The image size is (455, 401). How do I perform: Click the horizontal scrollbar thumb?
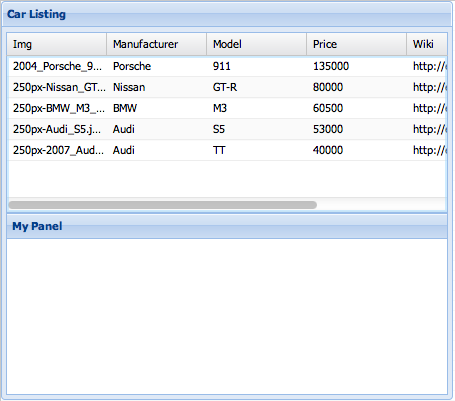coord(163,205)
